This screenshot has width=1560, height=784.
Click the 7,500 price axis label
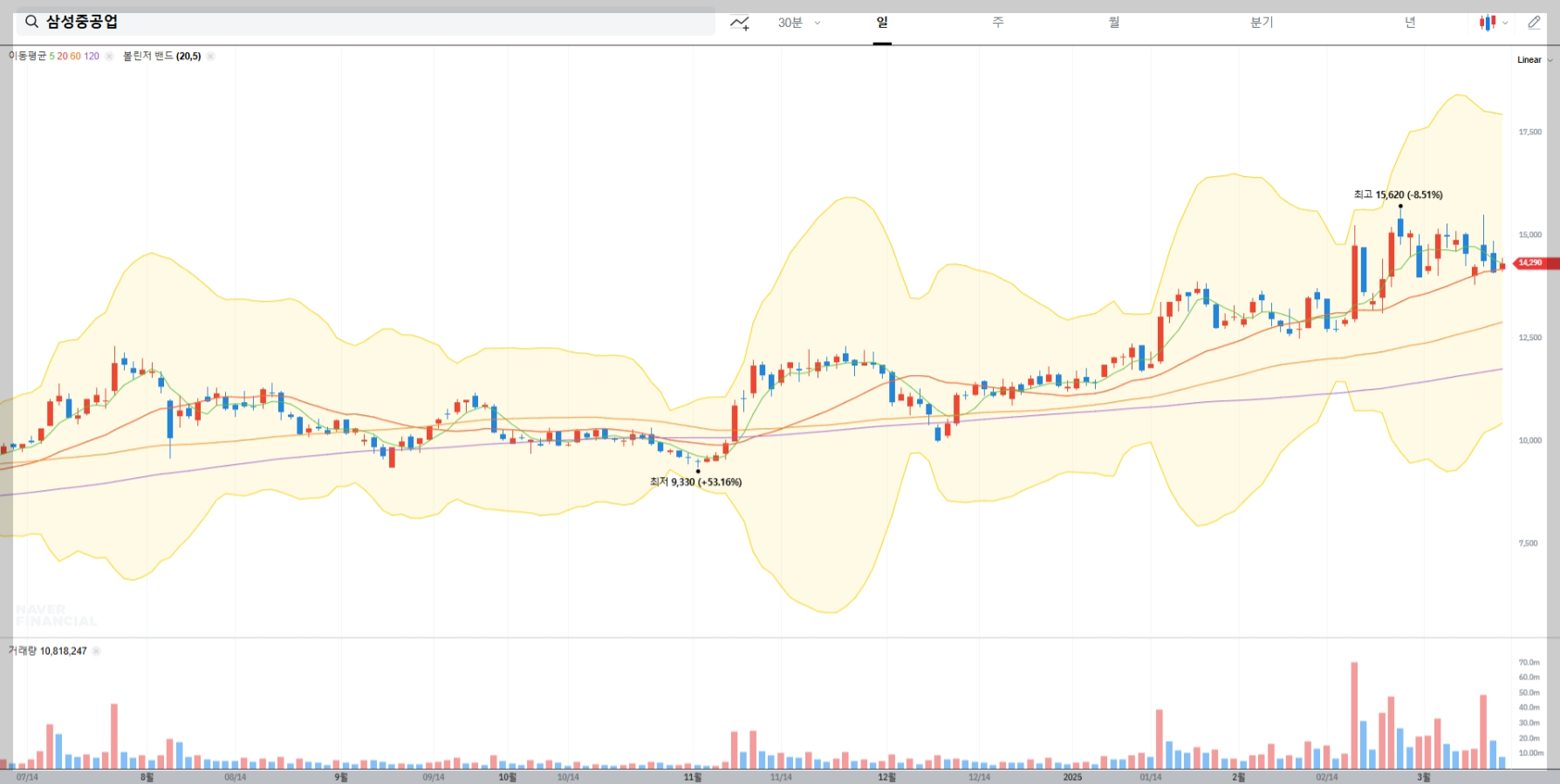(1528, 543)
